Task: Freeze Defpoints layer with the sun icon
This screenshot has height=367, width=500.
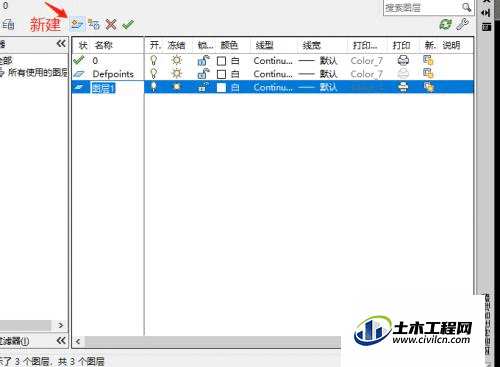Action: [177, 74]
